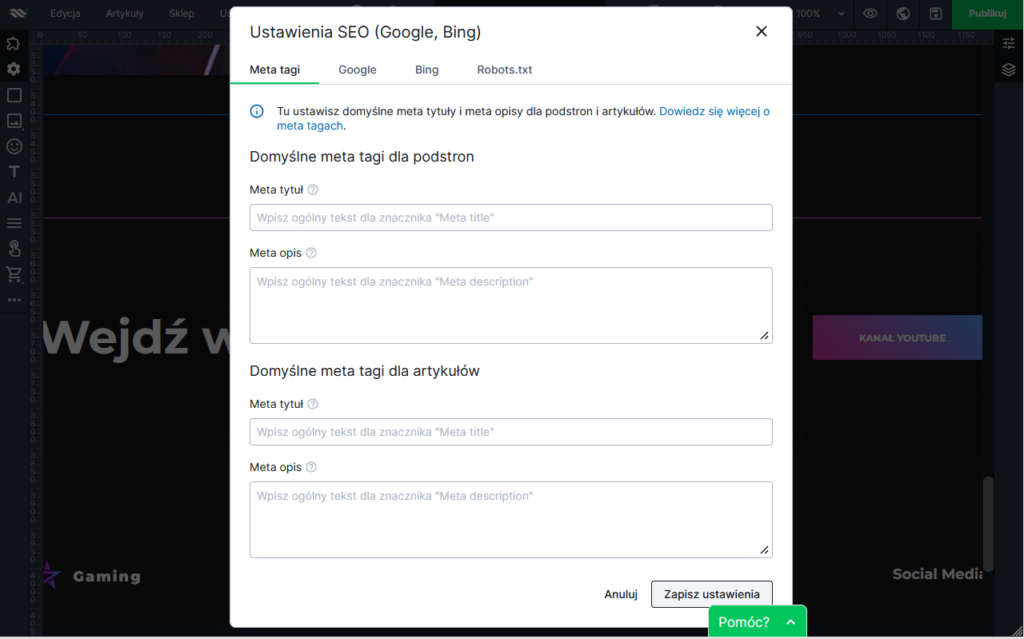Focus the articles Meta title input field

tap(511, 432)
